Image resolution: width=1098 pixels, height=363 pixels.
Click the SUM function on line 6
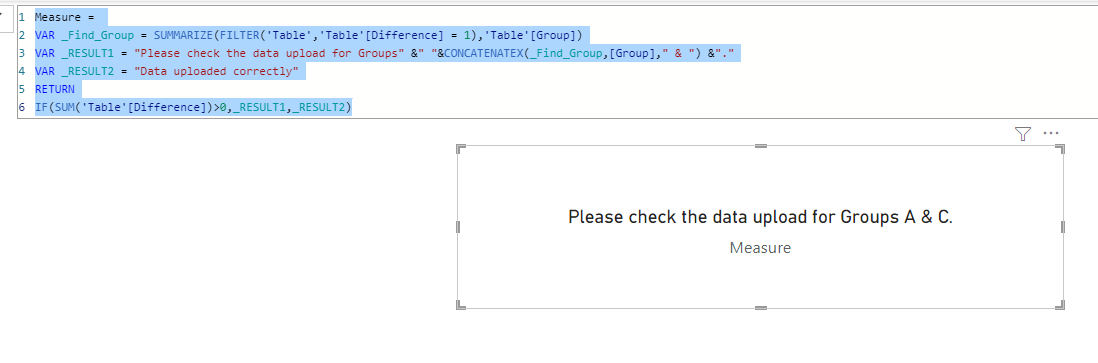64,108
